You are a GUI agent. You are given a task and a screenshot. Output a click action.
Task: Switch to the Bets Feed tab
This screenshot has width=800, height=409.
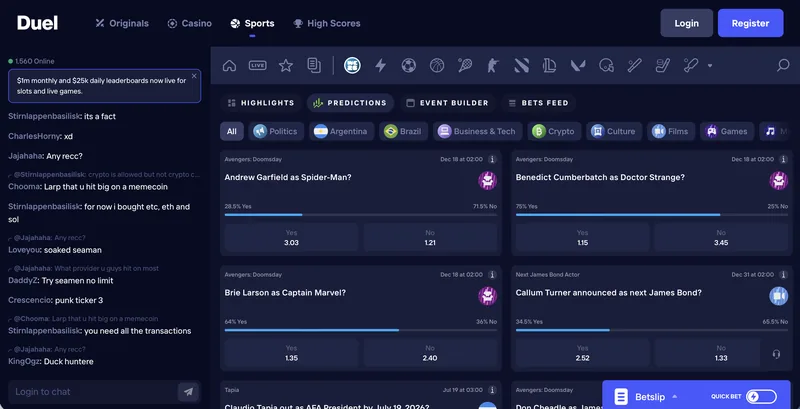pos(538,103)
